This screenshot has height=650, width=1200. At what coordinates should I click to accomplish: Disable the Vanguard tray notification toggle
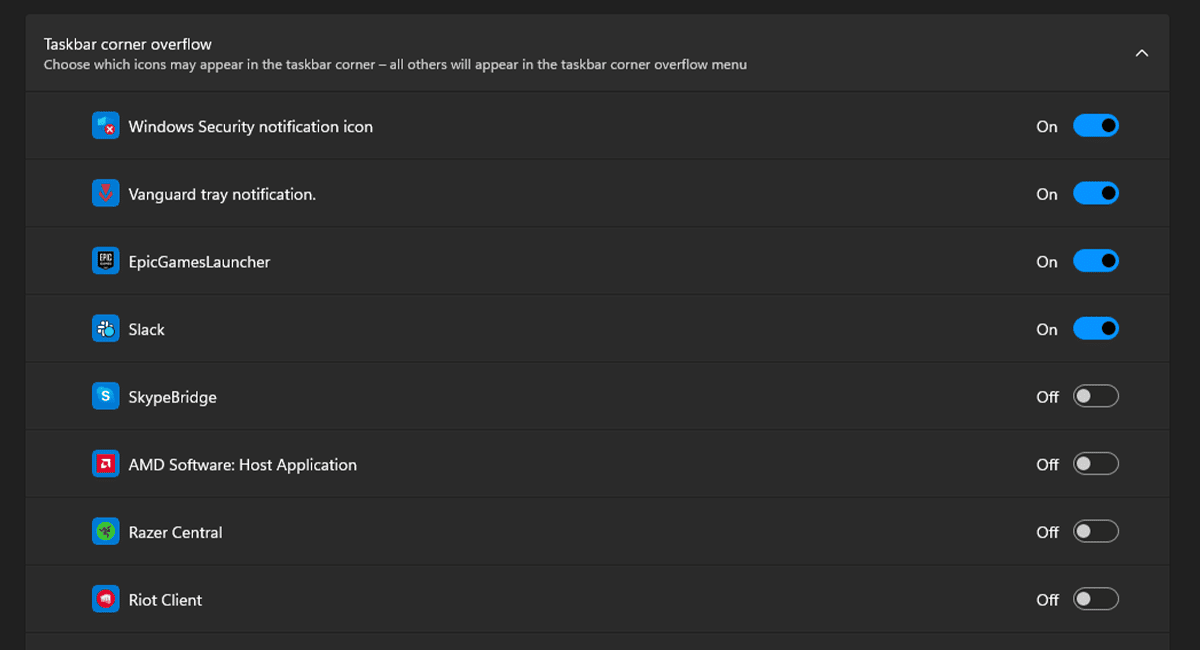(1096, 193)
